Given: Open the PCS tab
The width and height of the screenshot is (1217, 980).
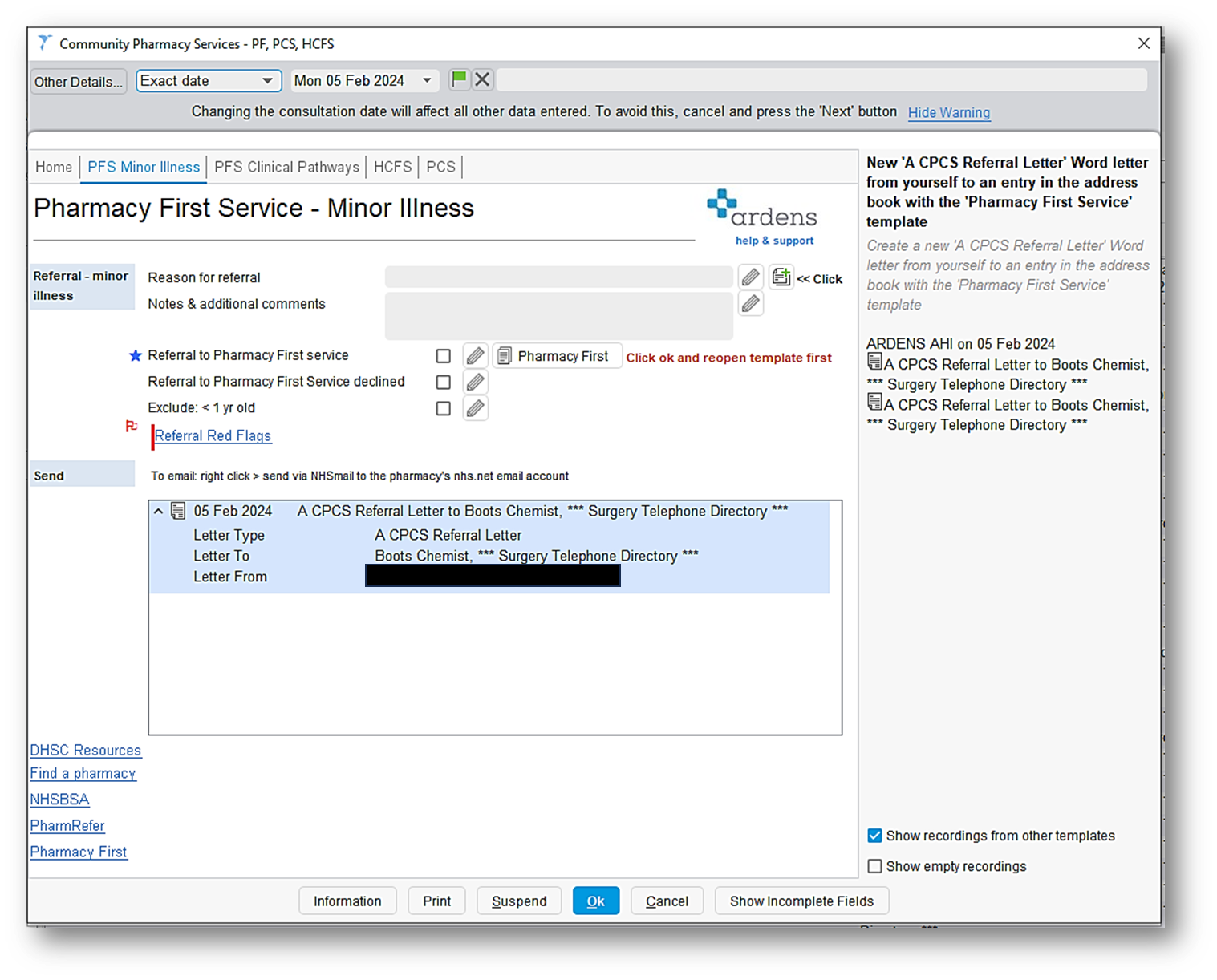Looking at the screenshot, I should 440,167.
